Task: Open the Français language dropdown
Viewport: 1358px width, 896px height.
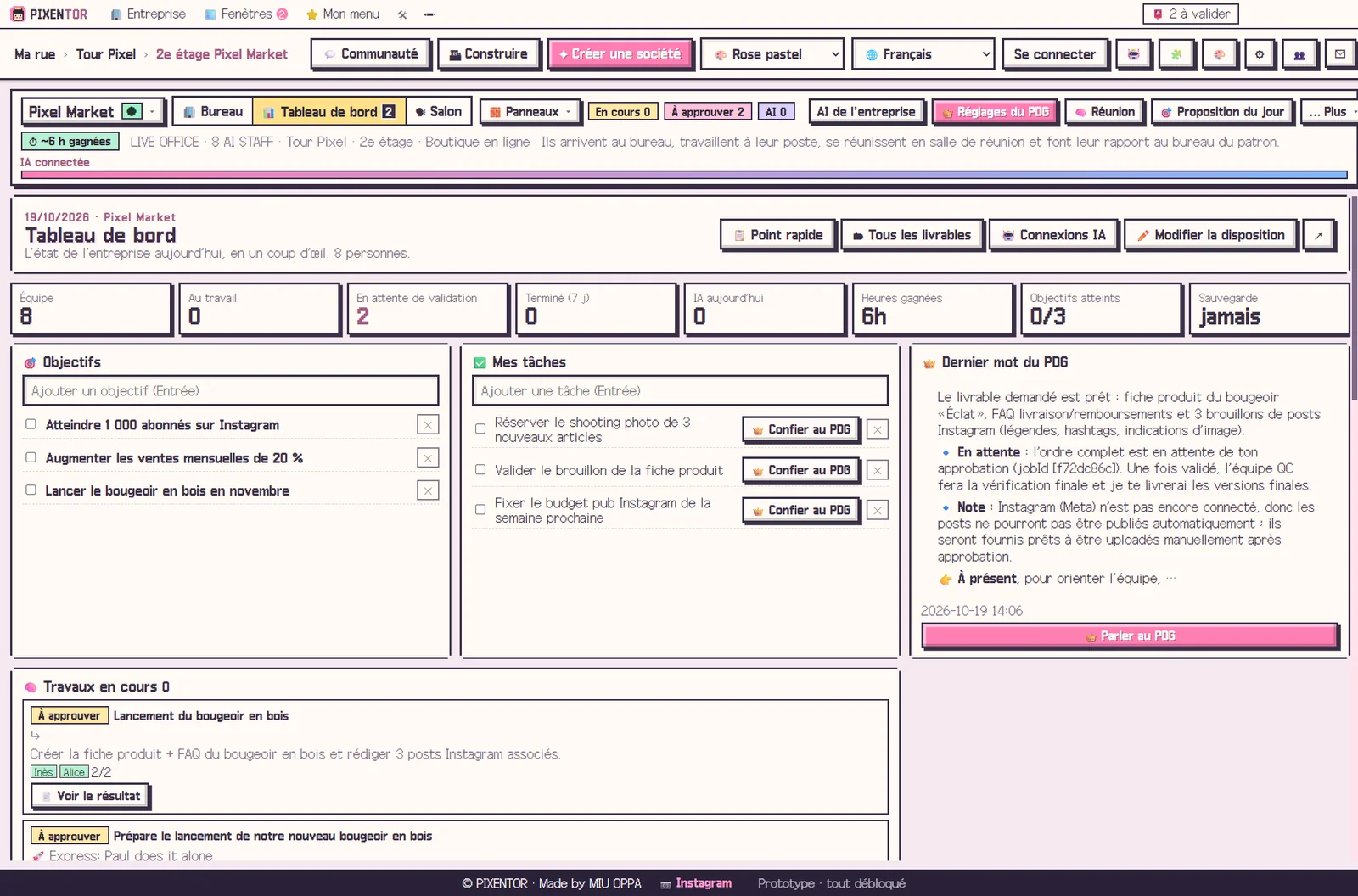Action: click(x=923, y=54)
